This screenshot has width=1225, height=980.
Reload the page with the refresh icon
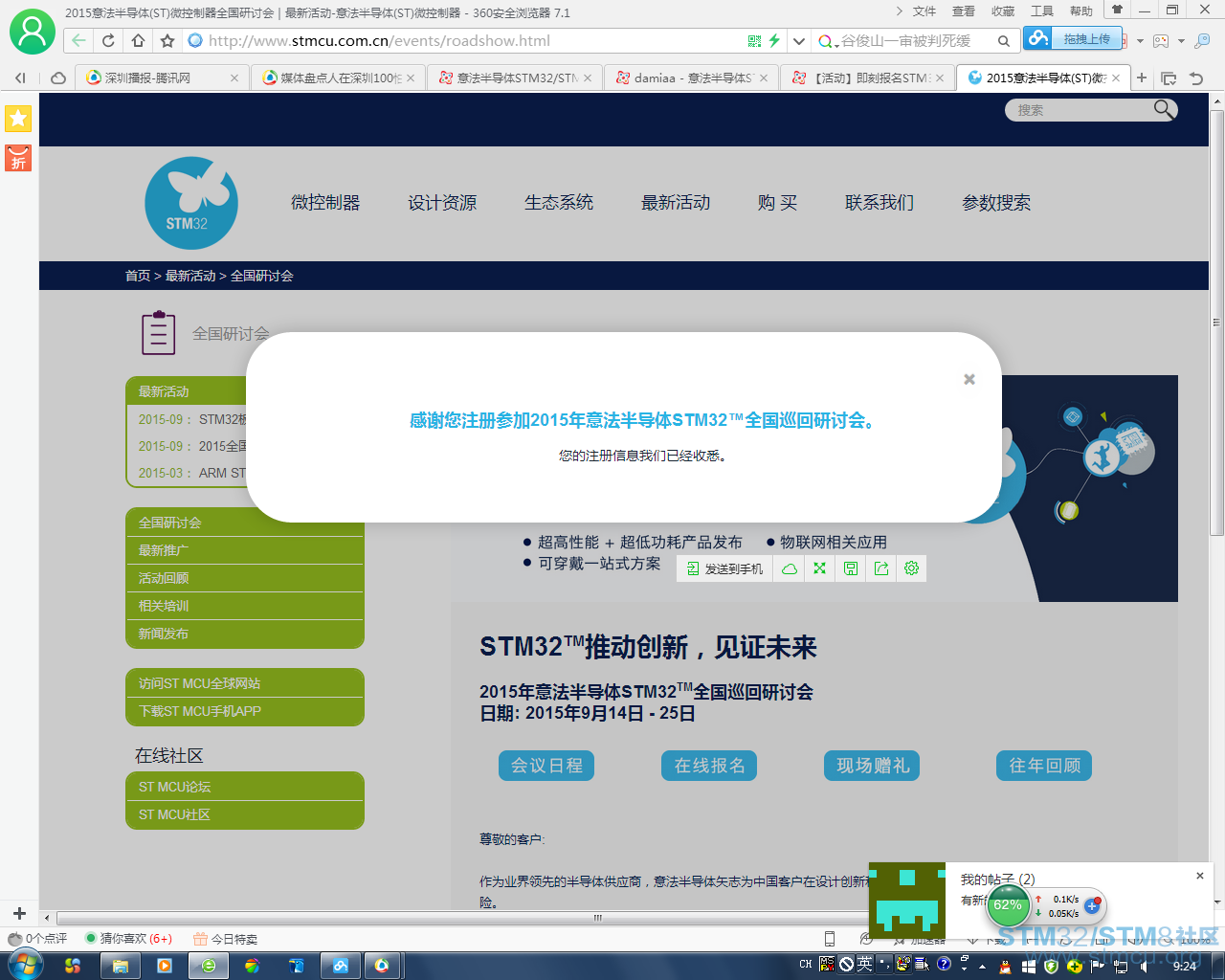click(108, 41)
